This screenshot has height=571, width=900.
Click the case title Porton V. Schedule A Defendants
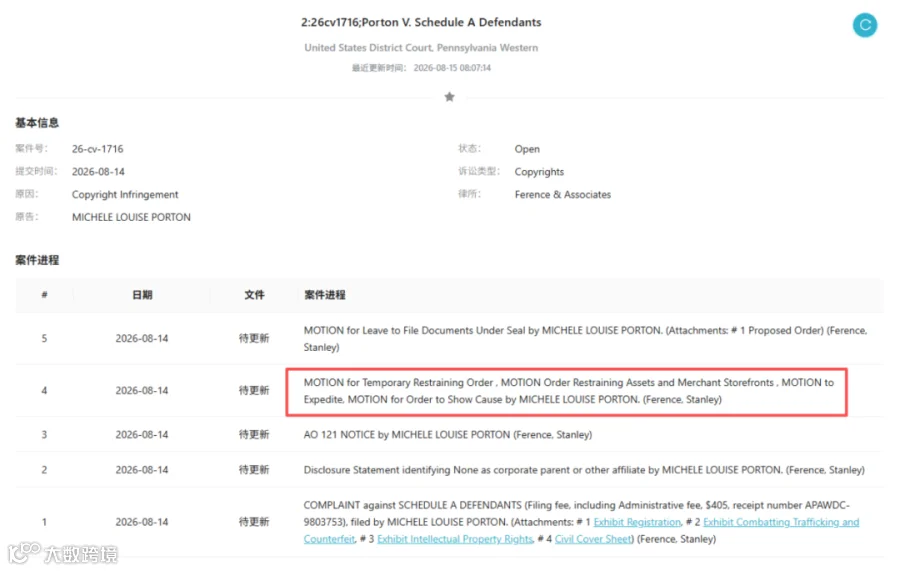tap(421, 22)
